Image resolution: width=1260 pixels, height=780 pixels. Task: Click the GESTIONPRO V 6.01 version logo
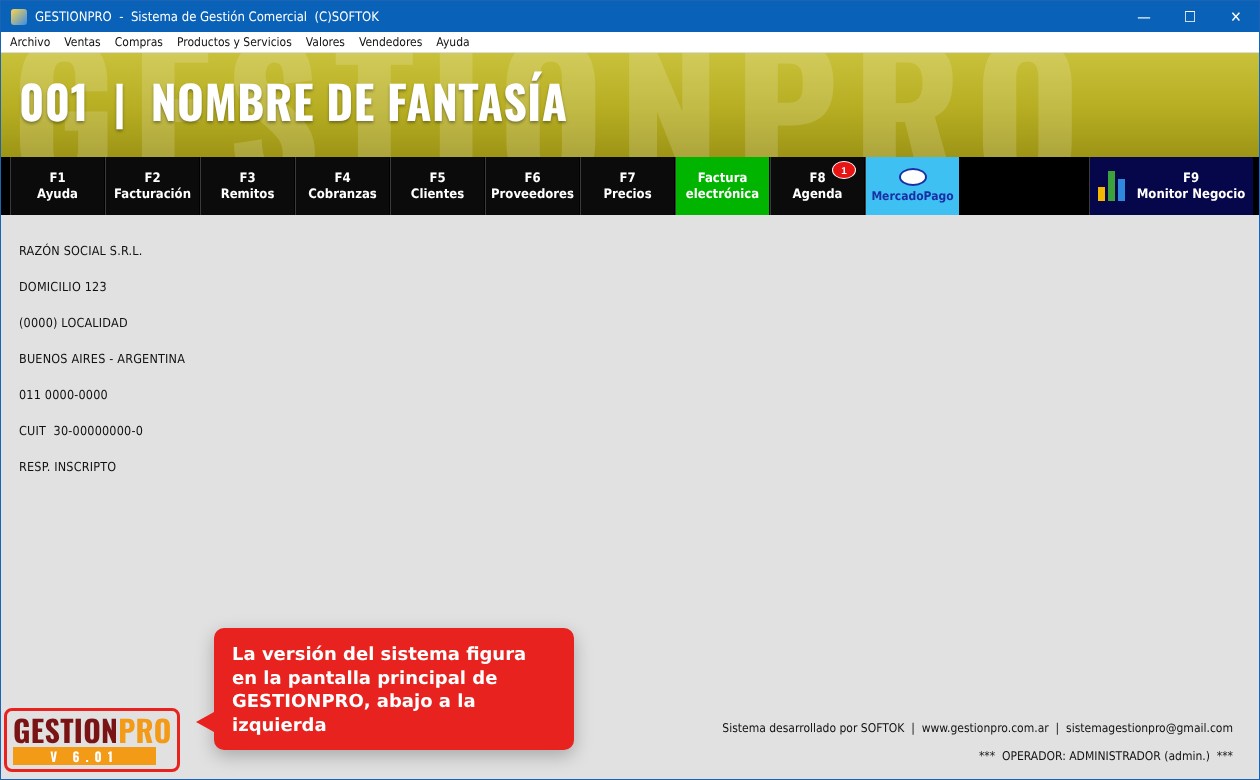pos(92,740)
